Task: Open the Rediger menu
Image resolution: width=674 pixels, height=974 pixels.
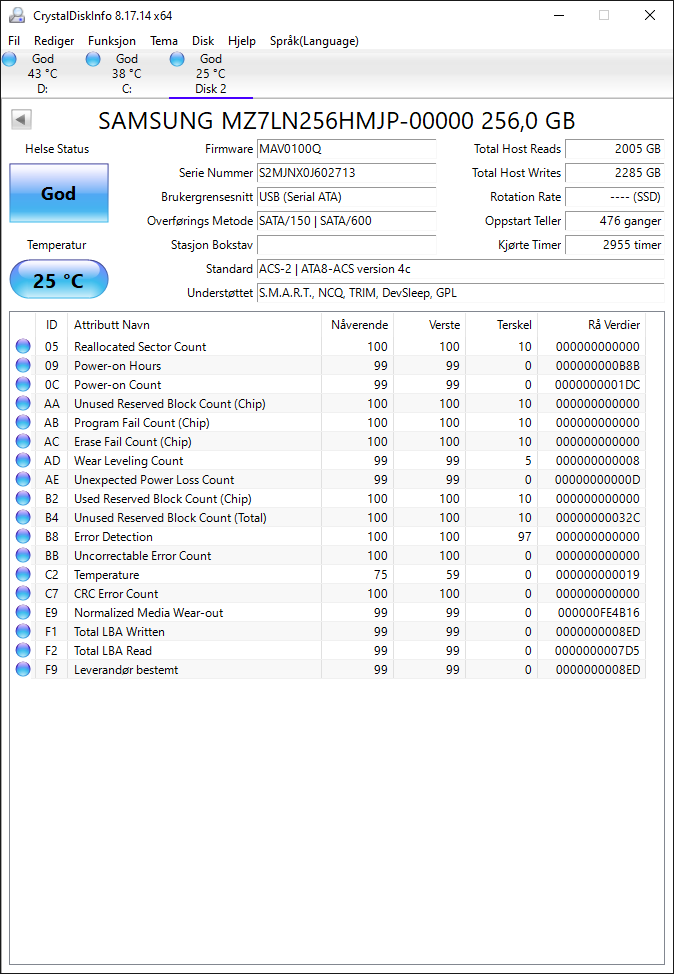Action: pyautogui.click(x=54, y=41)
